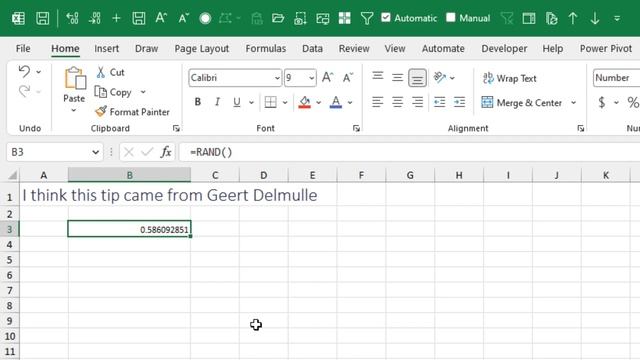Image resolution: width=640 pixels, height=360 pixels.
Task: Customize Quick Access Toolbar dropdown
Action: [617, 18]
